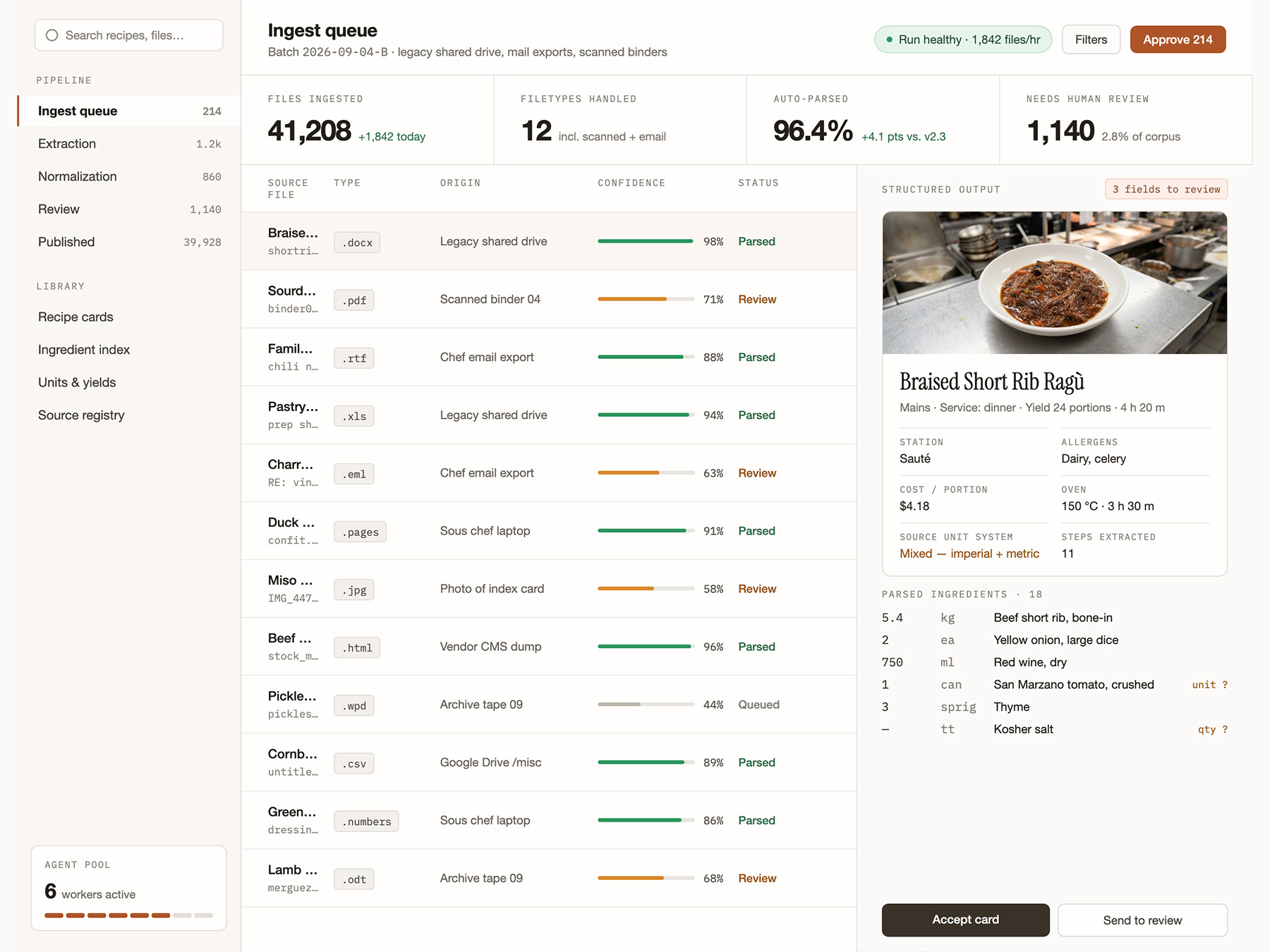Select the Duck … confit row
The height and width of the screenshot is (952, 1270).
tap(548, 530)
